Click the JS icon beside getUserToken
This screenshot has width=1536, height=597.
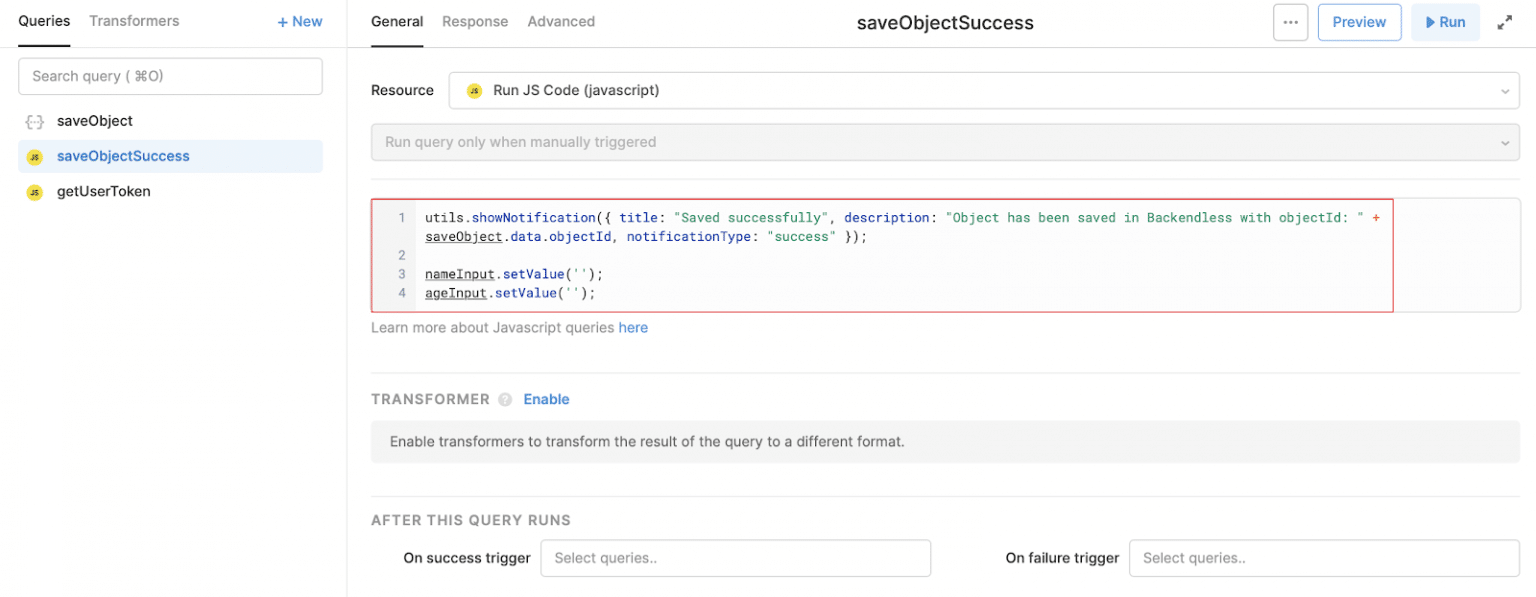click(x=37, y=191)
